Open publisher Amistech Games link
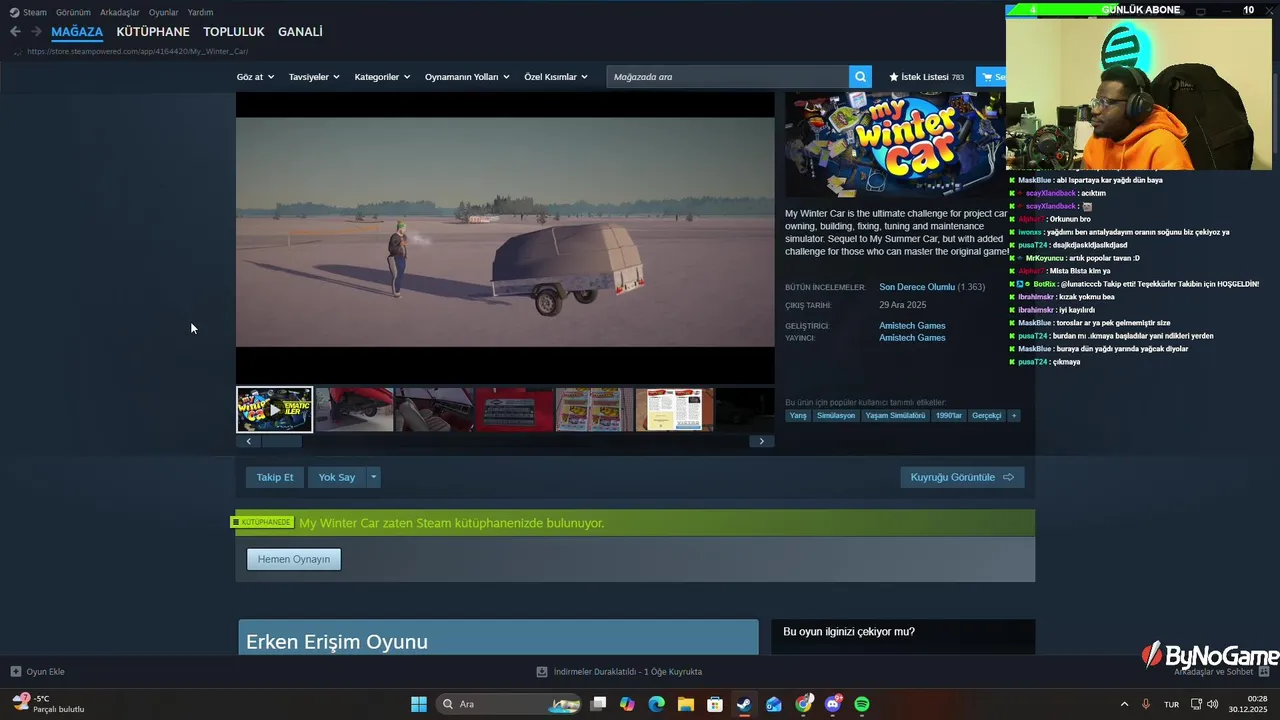Screen dimensions: 1280x720 pyautogui.click(x=912, y=338)
